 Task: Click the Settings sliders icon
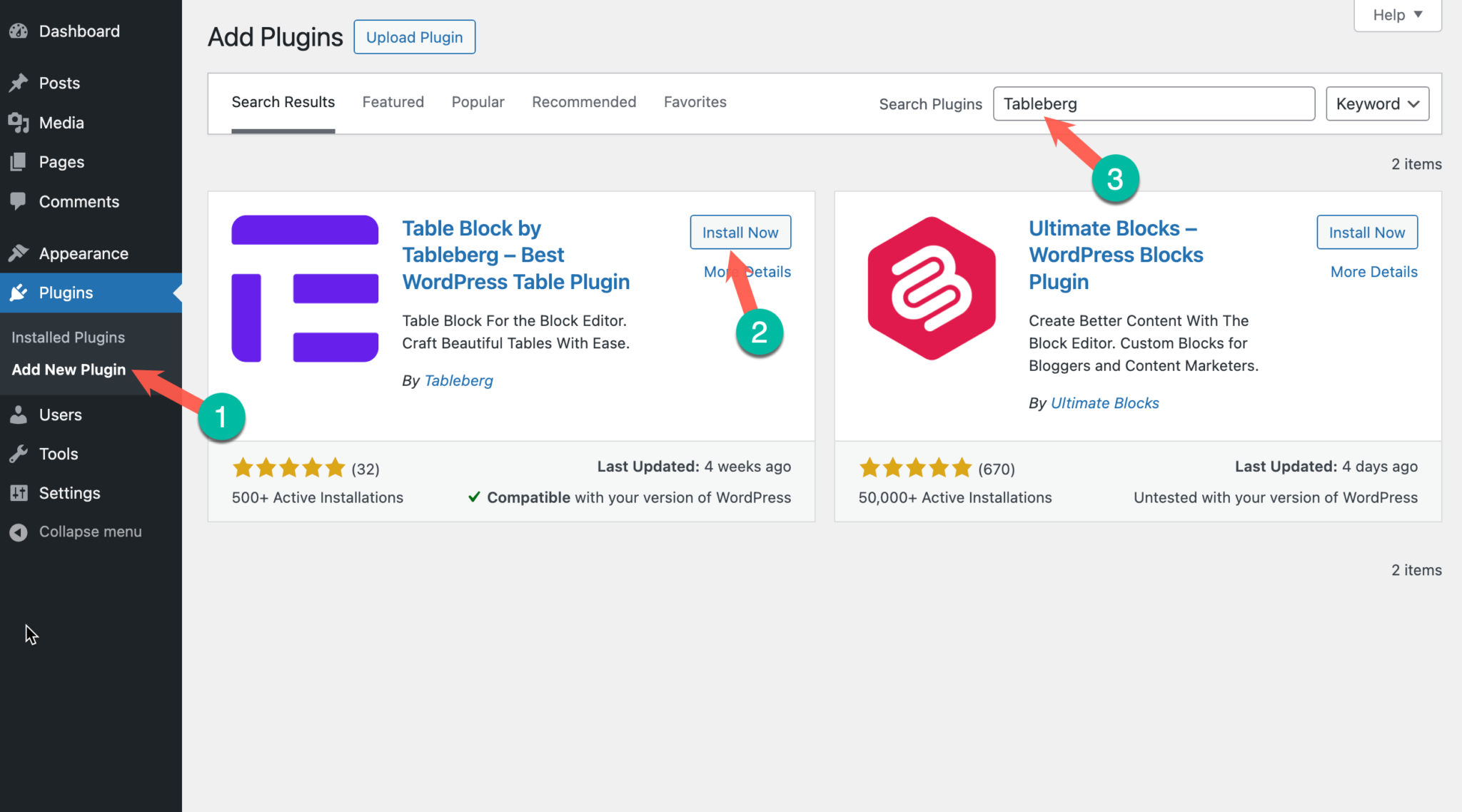pos(19,493)
